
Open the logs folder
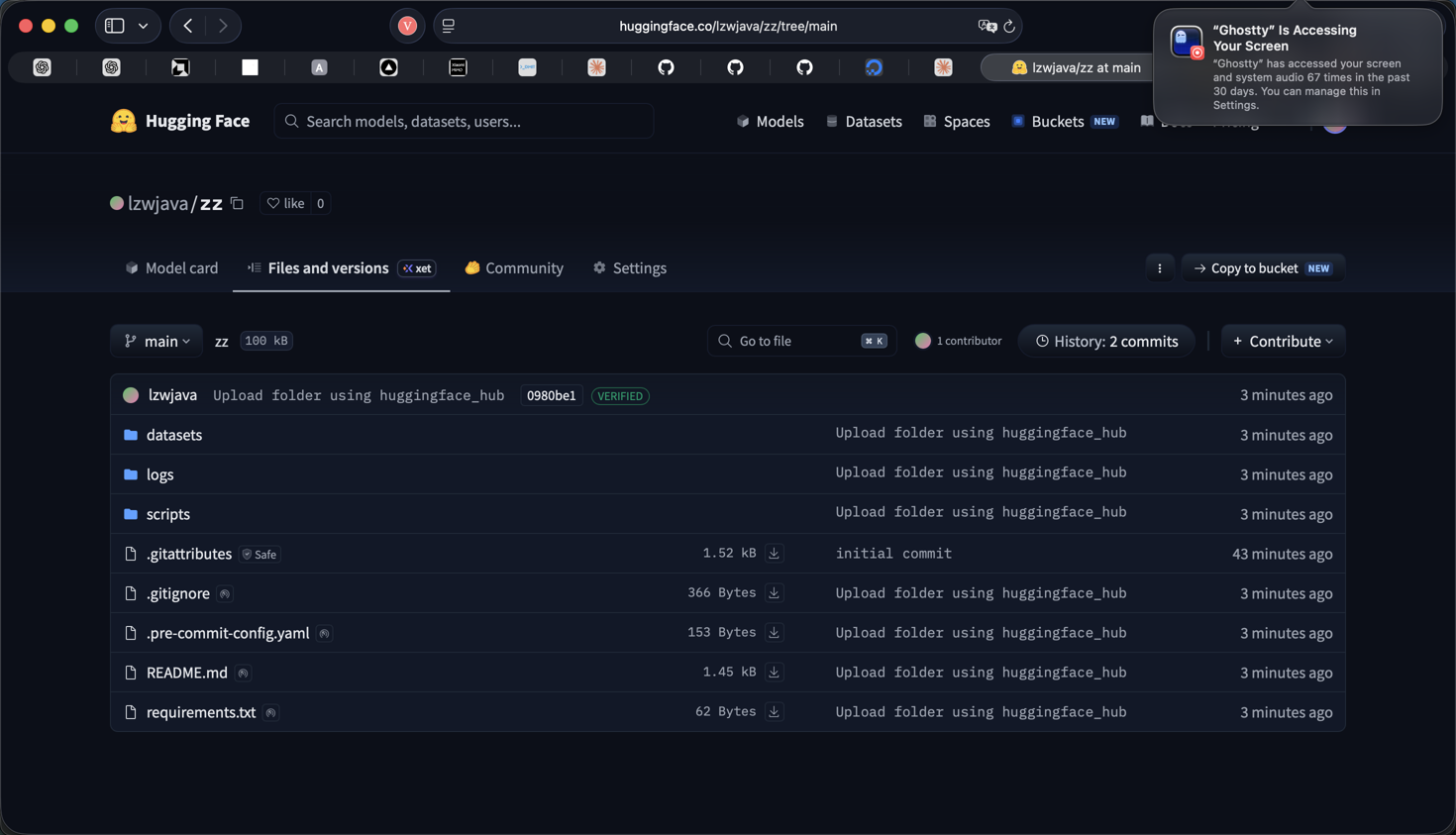159,474
